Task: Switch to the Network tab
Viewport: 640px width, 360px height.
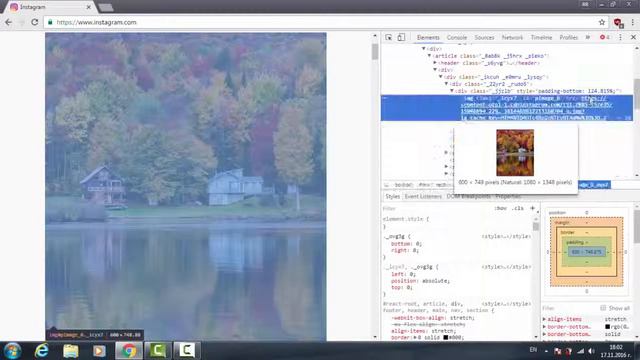Action: tap(512, 37)
